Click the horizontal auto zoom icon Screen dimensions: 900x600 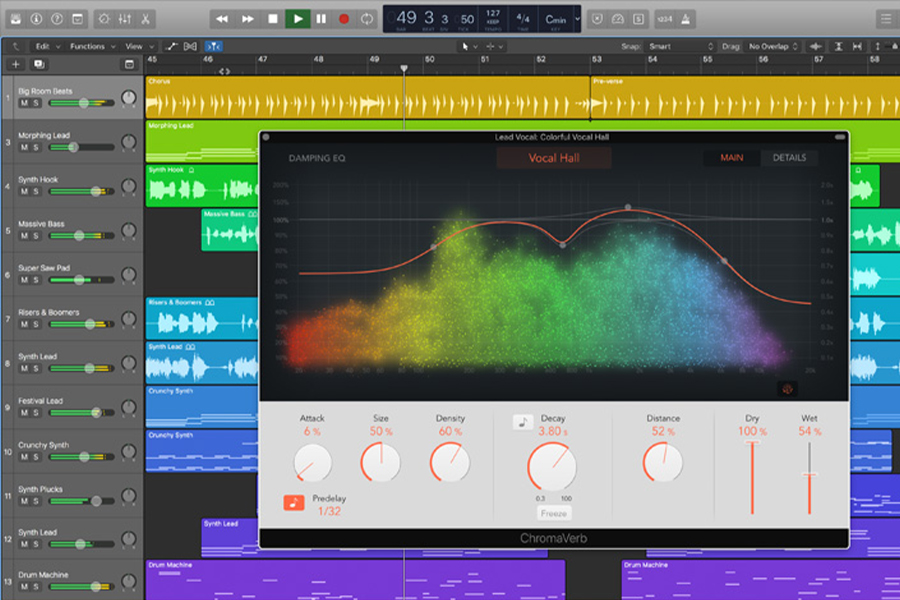(857, 47)
